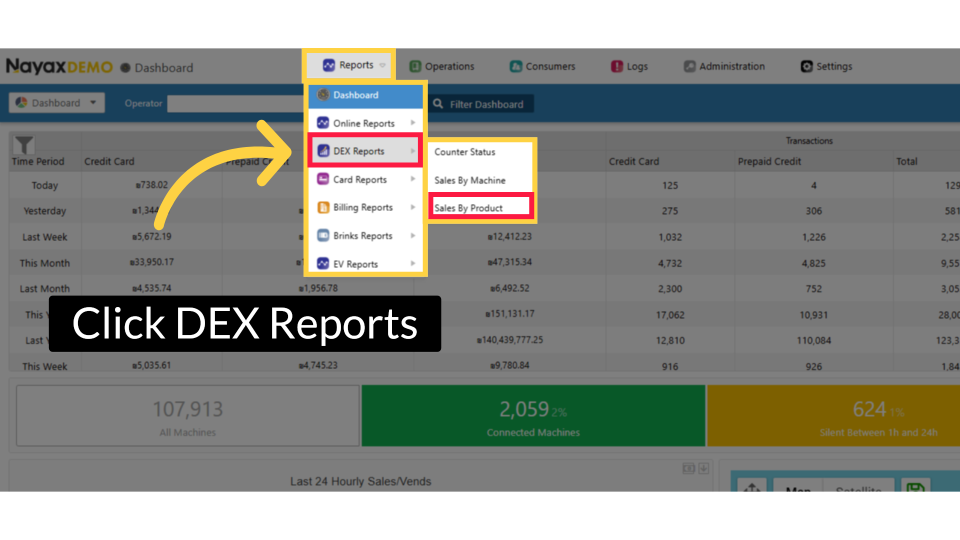The image size is (960, 540).
Task: Click the Settings icon in top bar
Action: tap(806, 67)
